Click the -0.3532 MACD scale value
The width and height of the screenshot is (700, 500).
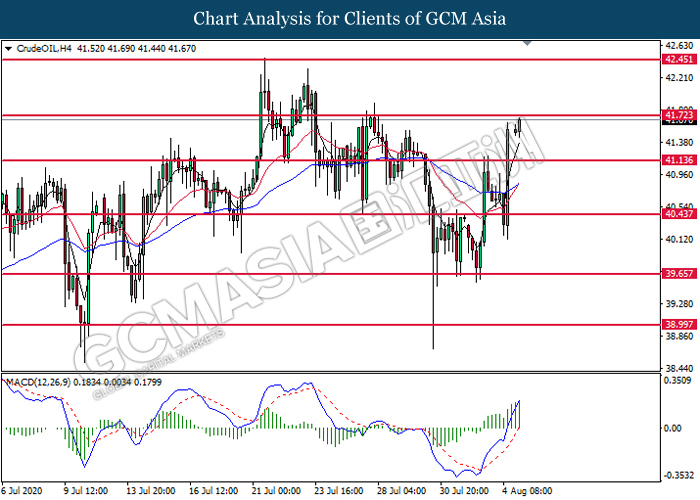coord(679,475)
